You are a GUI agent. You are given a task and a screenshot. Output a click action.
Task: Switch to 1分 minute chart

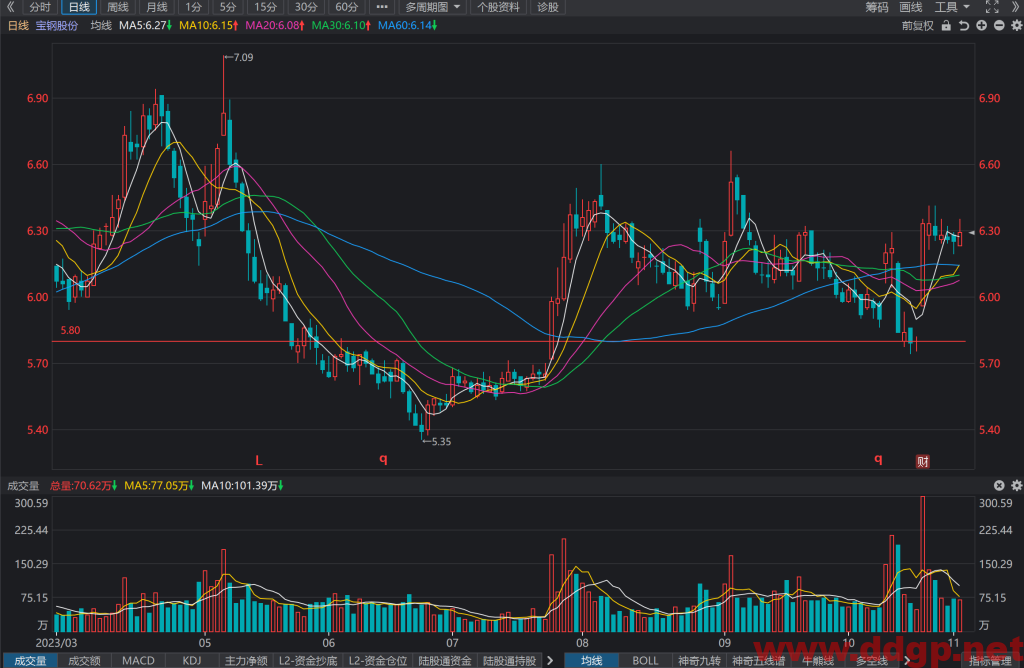(x=193, y=7)
